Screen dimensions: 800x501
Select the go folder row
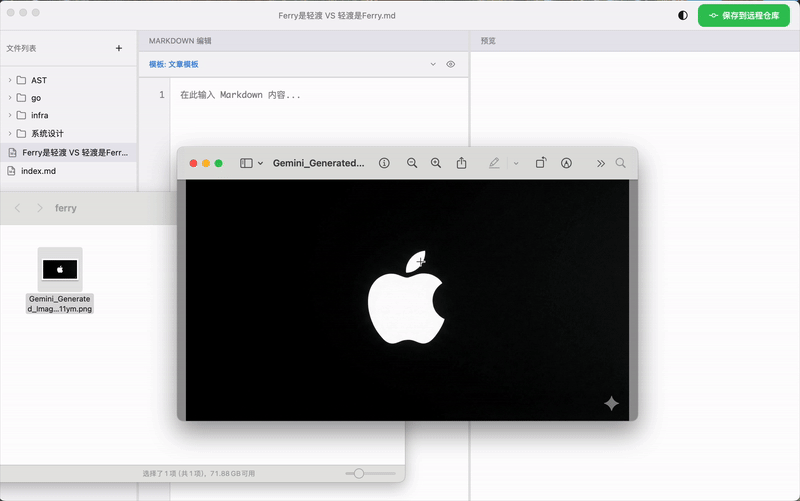[x=68, y=97]
